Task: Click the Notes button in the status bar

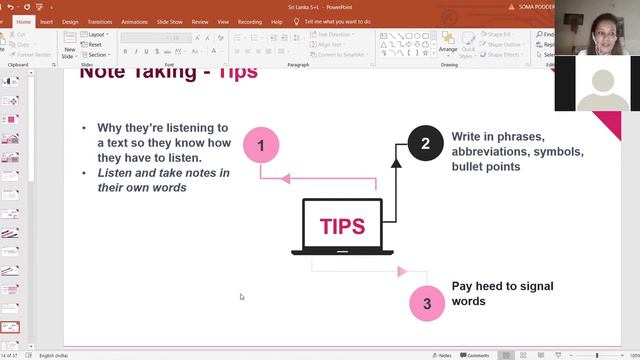Action: click(442, 356)
